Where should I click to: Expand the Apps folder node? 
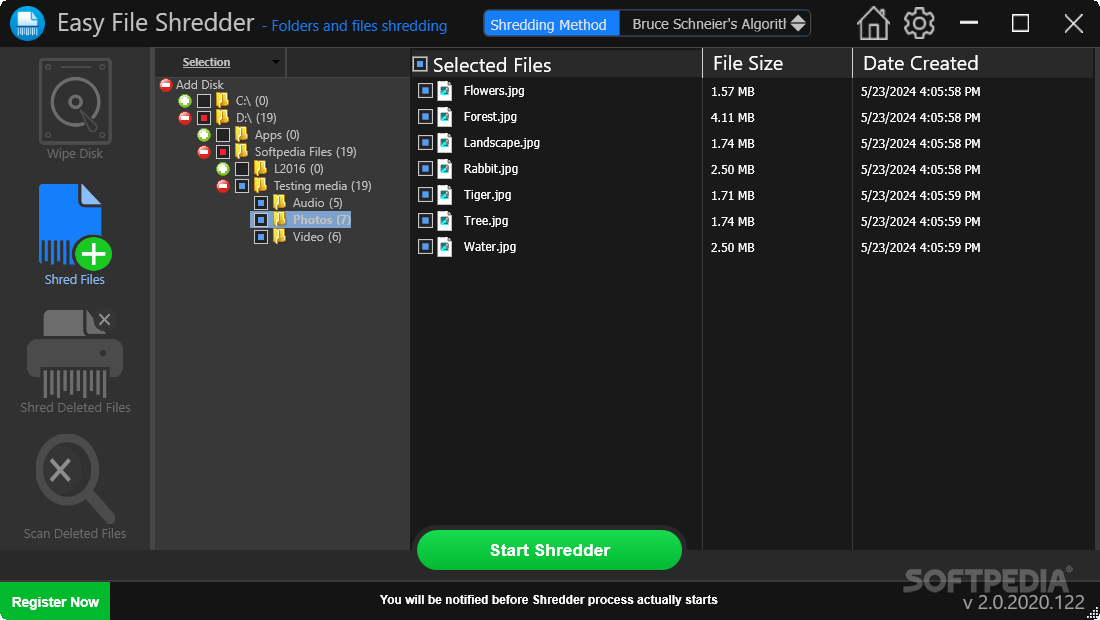(203, 135)
